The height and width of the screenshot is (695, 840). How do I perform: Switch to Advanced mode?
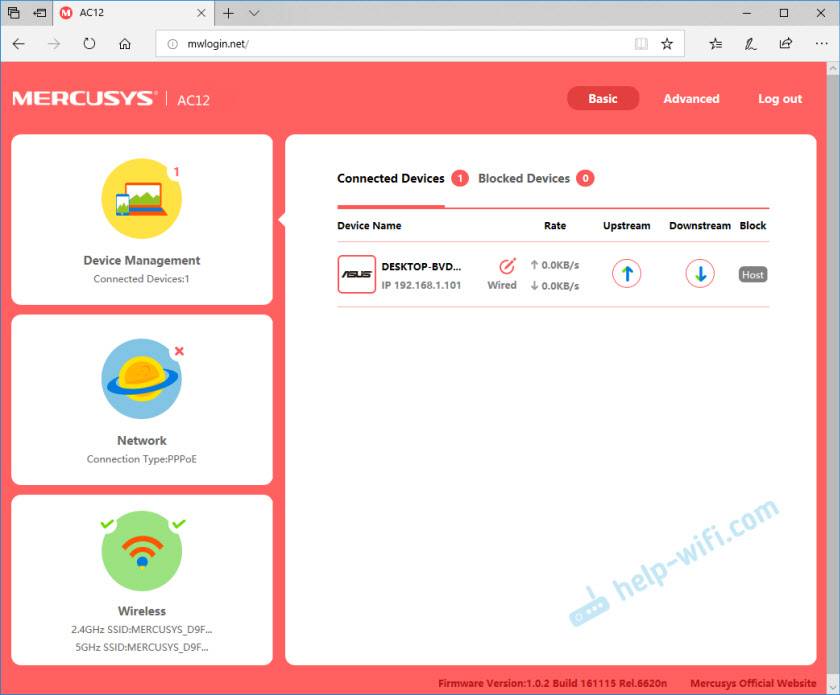[691, 99]
